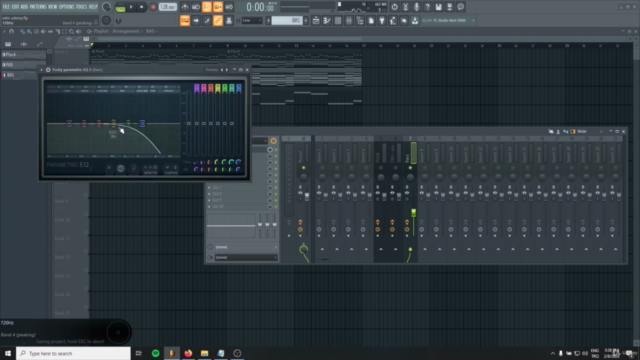Click the content library download icon
Screen dimensions: 640x360
tap(415, 20)
